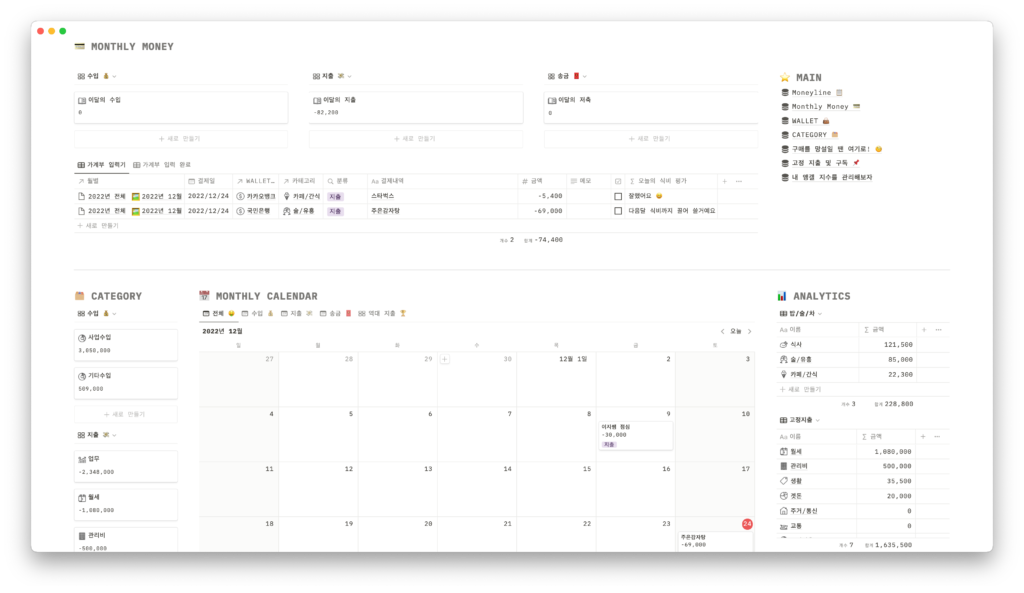Viewport: 1024px width, 593px height.
Task: Expand the 수입 view dropdown at top
Action: 114,76
